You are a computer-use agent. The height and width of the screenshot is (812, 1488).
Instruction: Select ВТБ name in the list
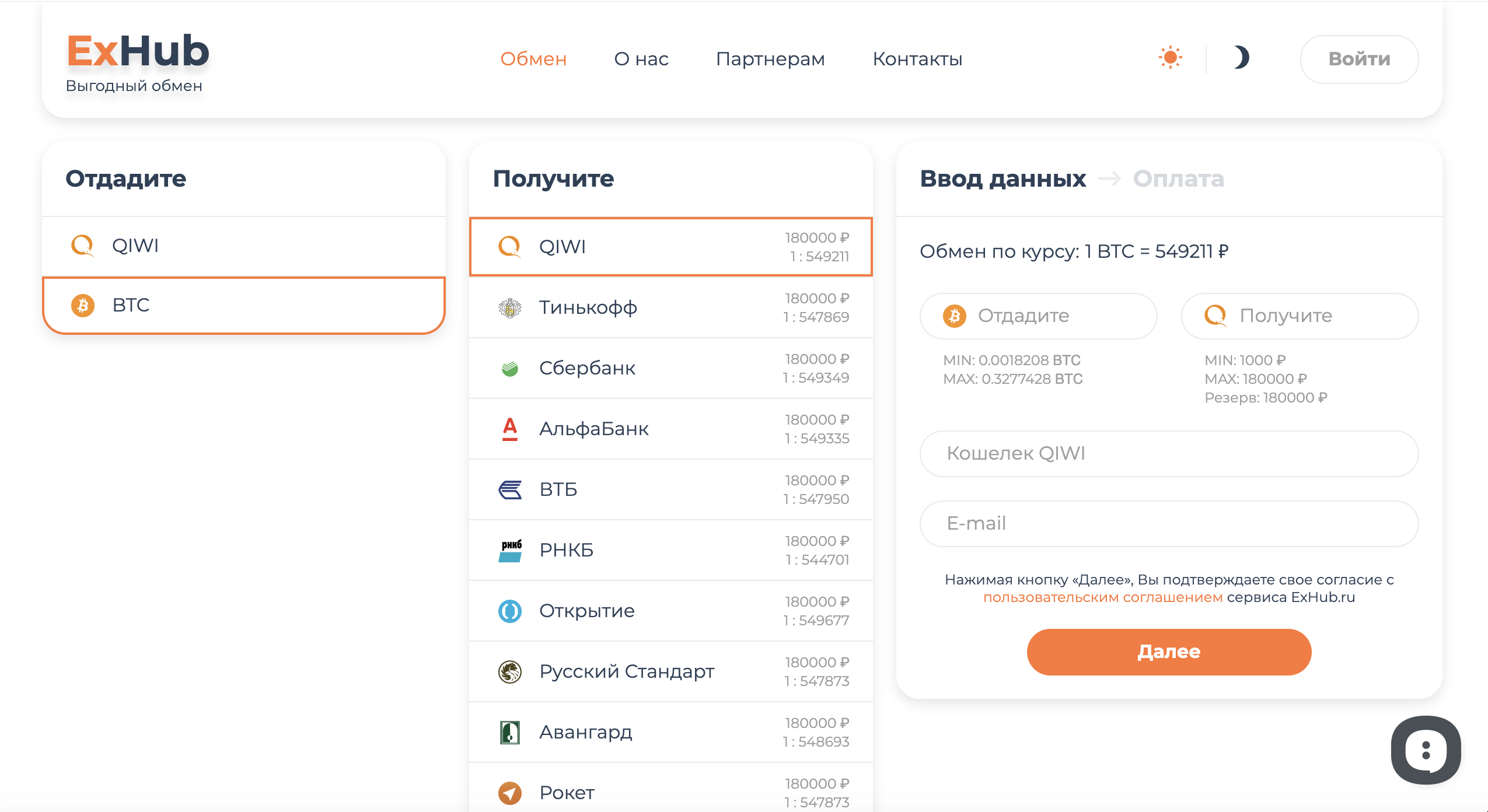[x=558, y=489]
